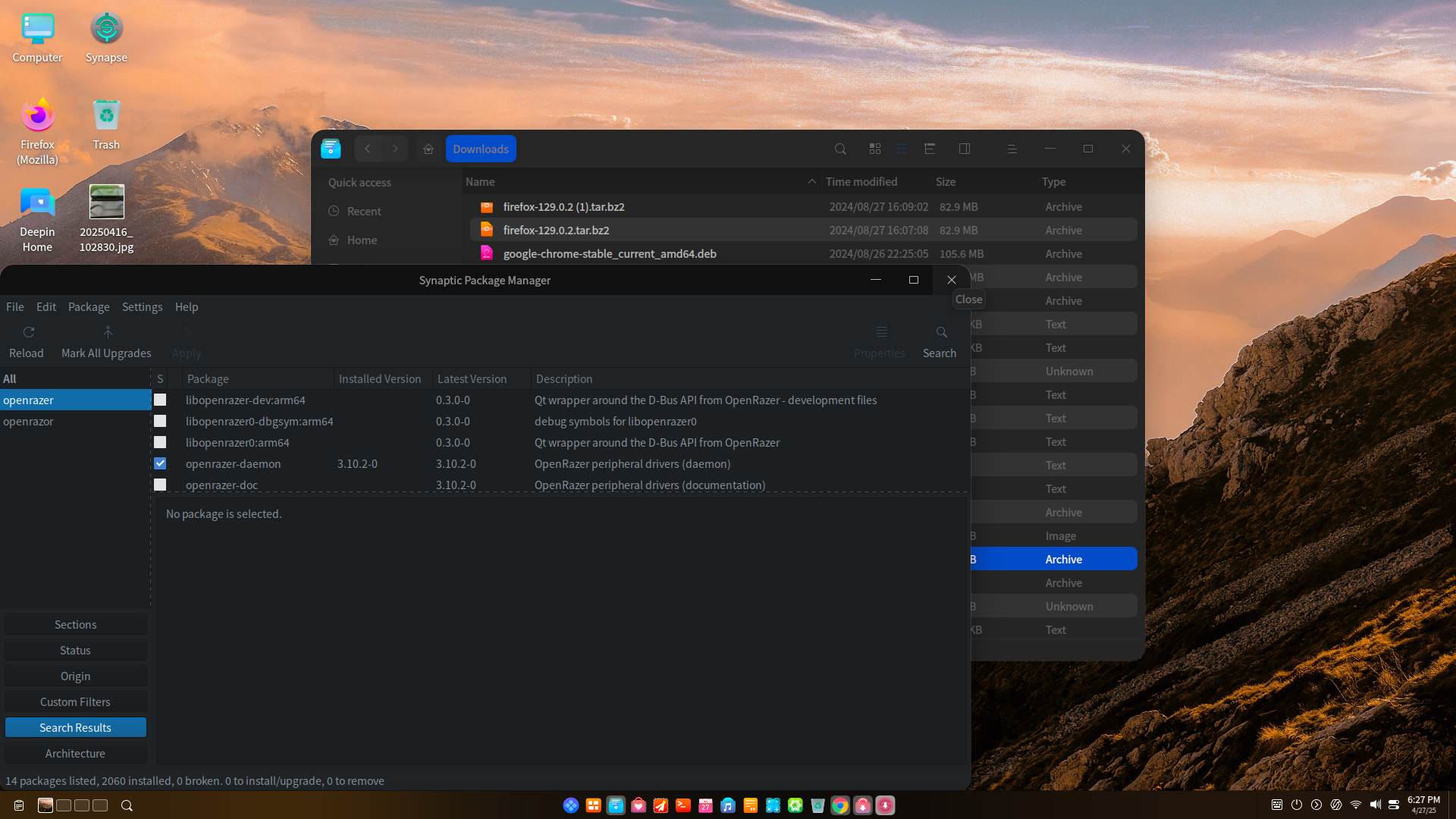The width and height of the screenshot is (1456, 819).
Task: Open the Search tool in Synaptic toolbar
Action: (x=940, y=342)
